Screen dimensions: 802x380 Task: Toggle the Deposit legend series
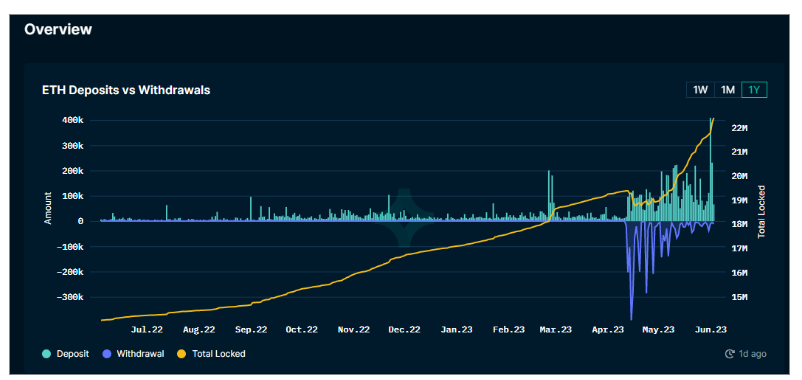pyautogui.click(x=65, y=353)
